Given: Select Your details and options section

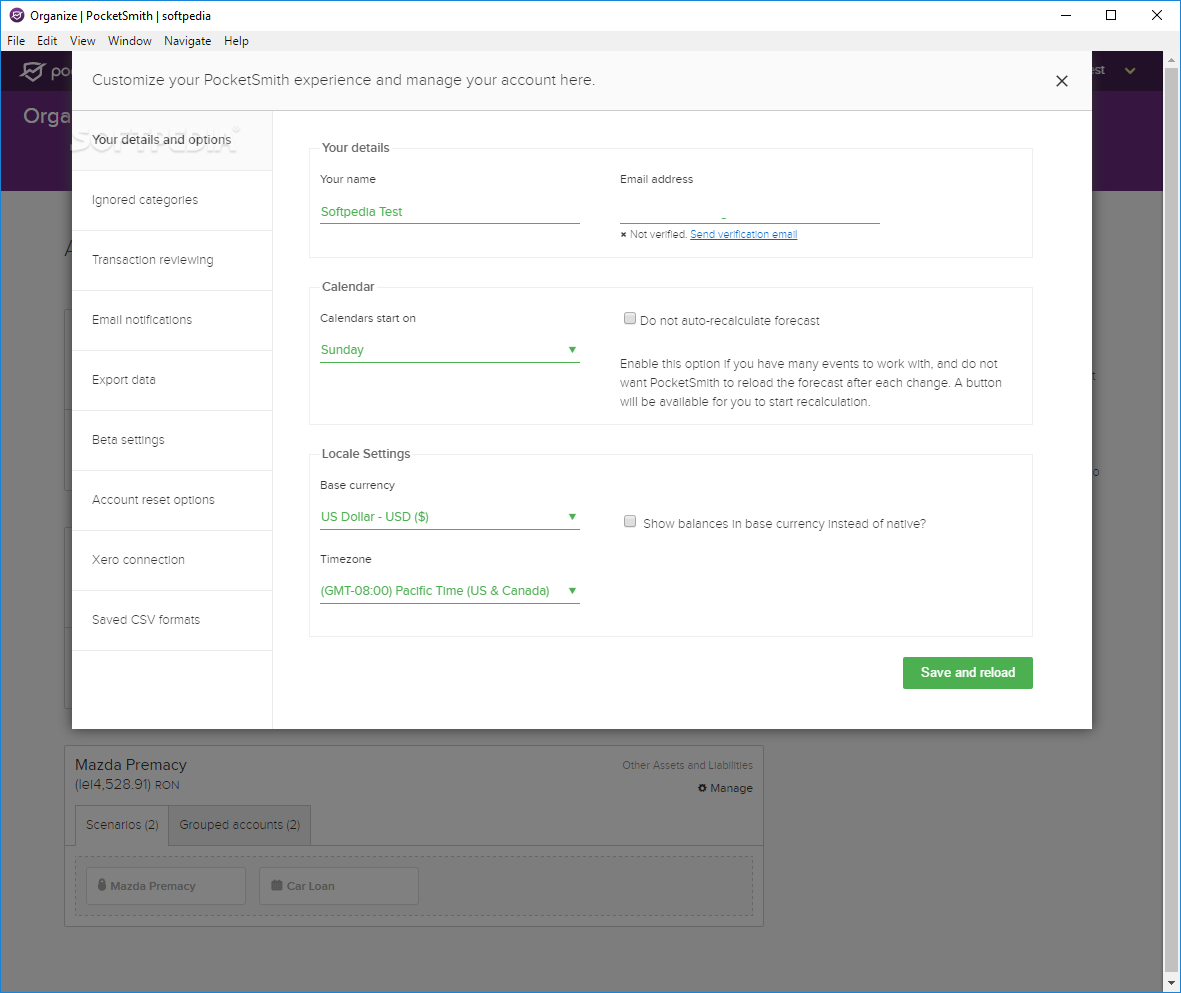Looking at the screenshot, I should (x=172, y=140).
